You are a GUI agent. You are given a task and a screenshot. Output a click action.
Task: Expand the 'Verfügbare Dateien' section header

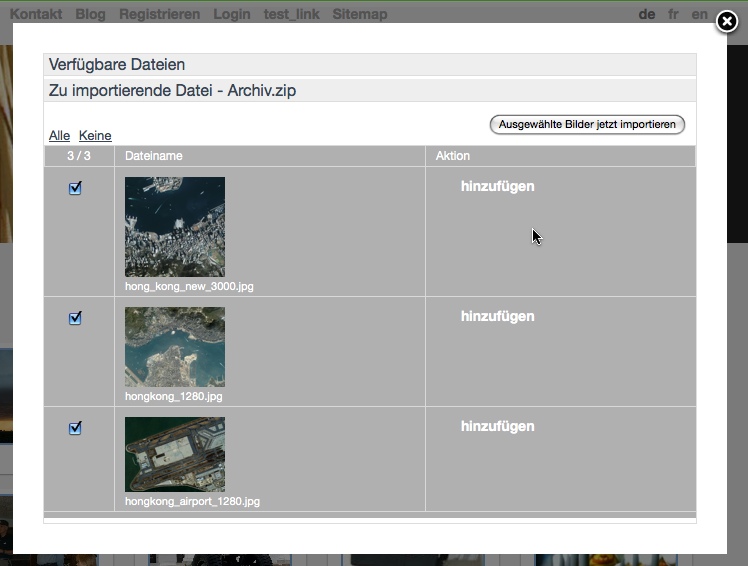tap(117, 65)
